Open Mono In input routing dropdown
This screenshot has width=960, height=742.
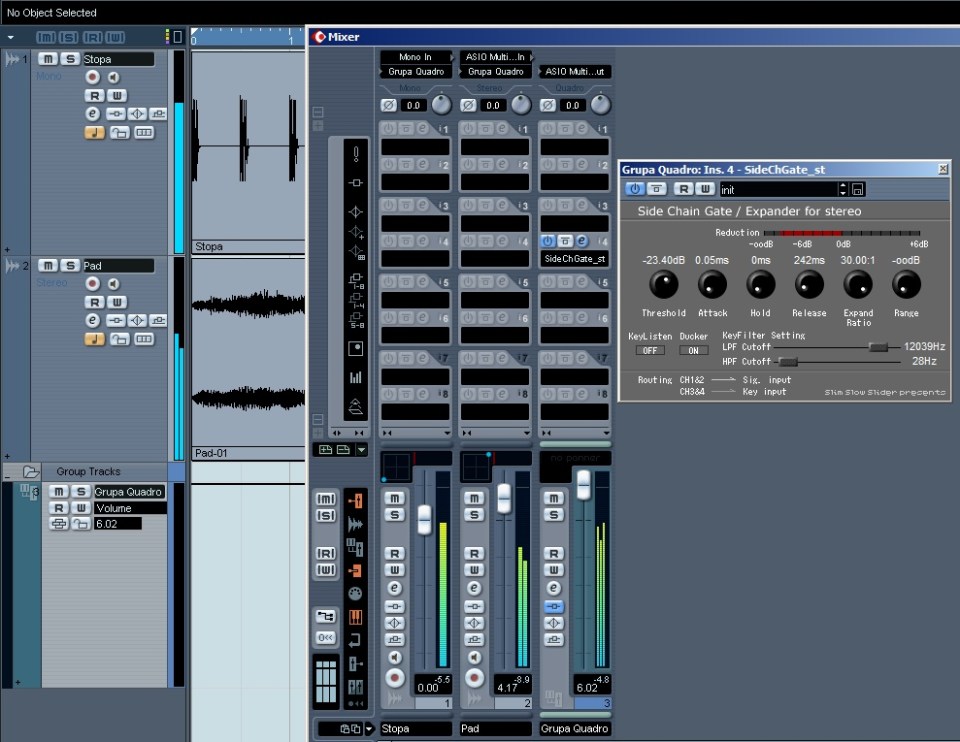(x=415, y=57)
